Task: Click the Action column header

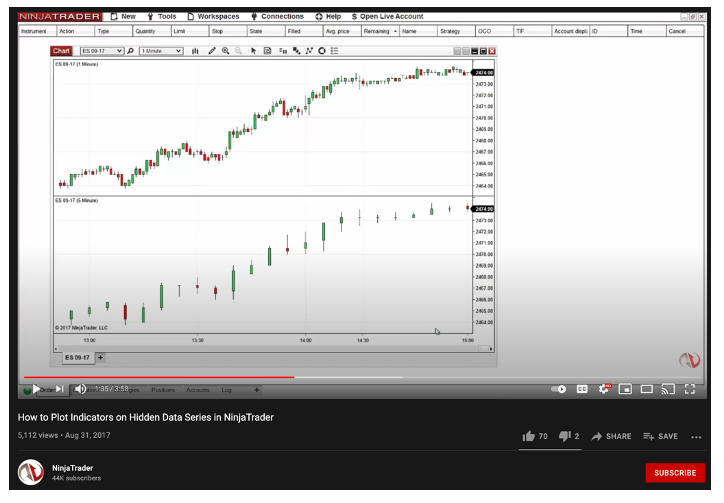Action: [x=75, y=31]
